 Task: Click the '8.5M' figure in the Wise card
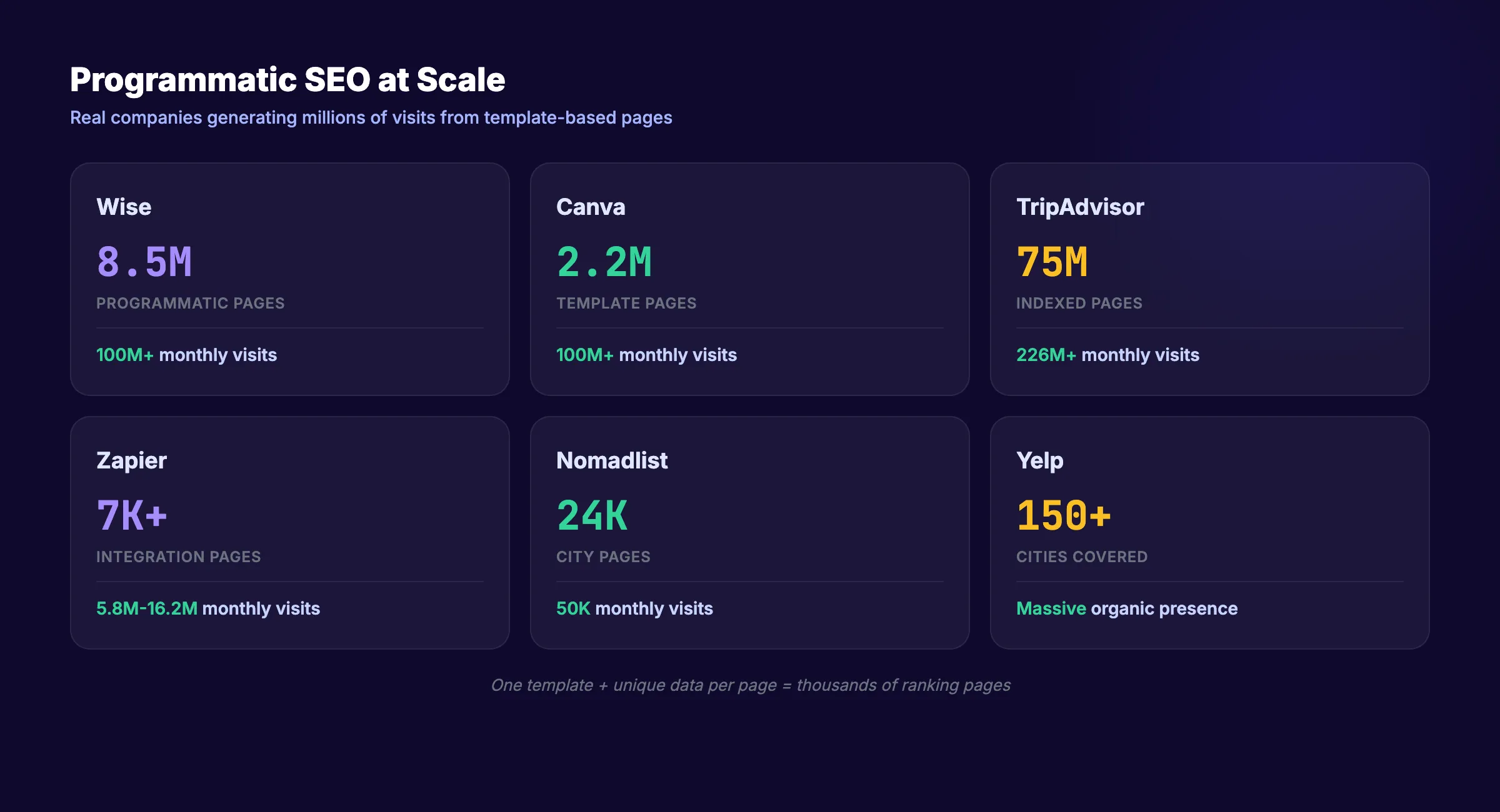tap(144, 262)
